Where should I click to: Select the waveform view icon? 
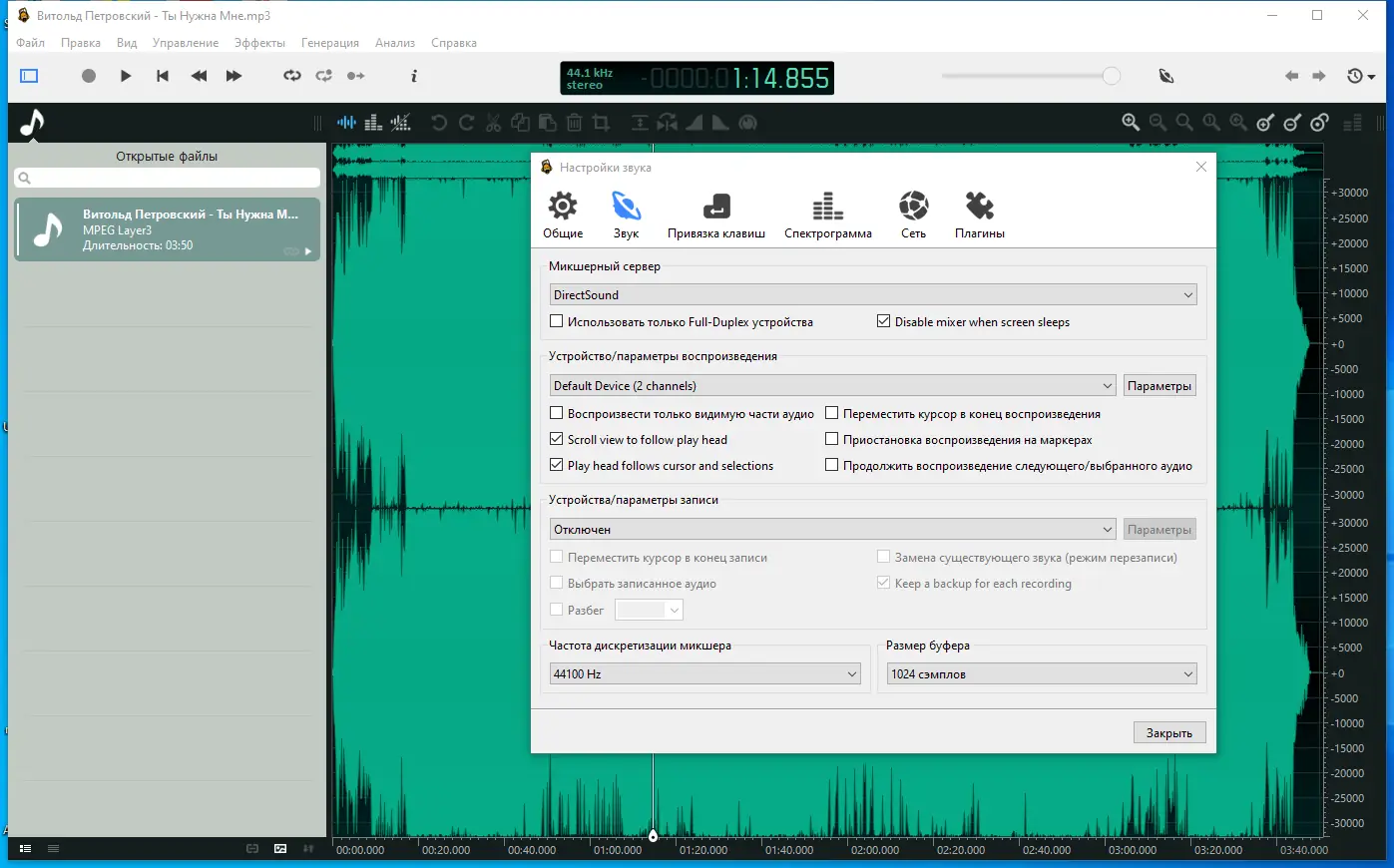point(346,122)
